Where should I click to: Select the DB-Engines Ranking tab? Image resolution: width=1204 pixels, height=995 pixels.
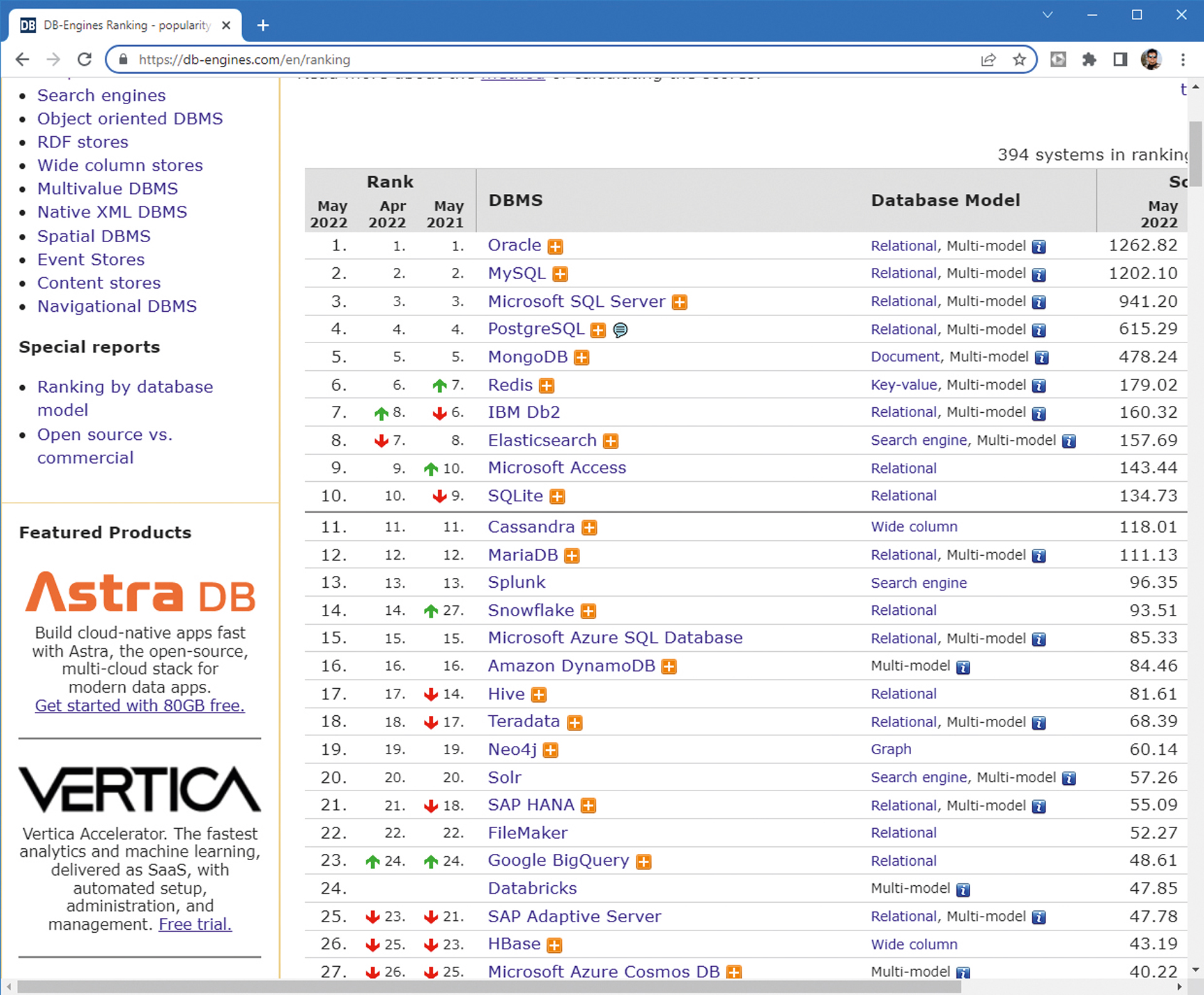[x=125, y=25]
